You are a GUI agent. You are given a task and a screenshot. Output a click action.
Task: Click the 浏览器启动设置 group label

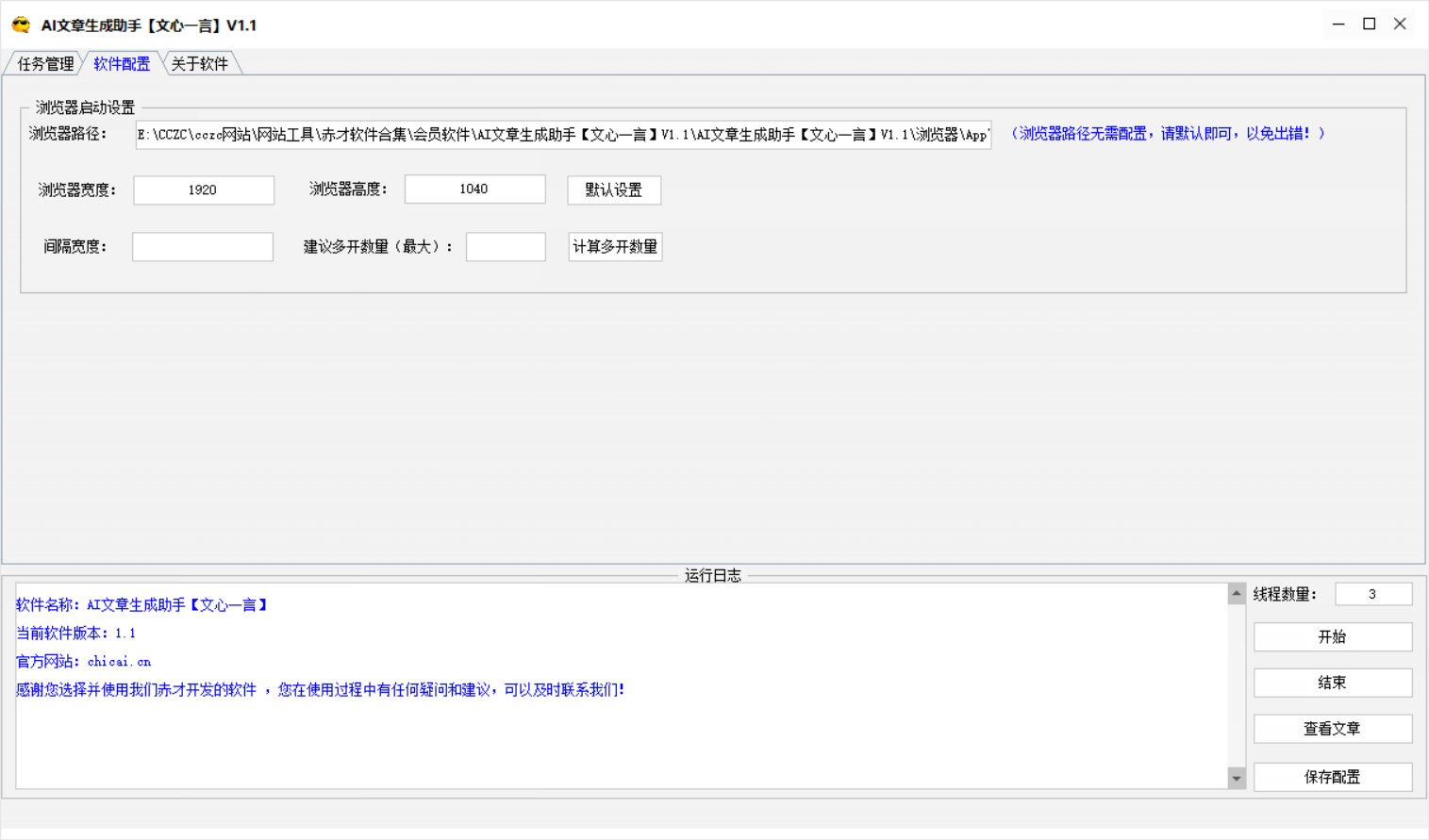(x=85, y=107)
